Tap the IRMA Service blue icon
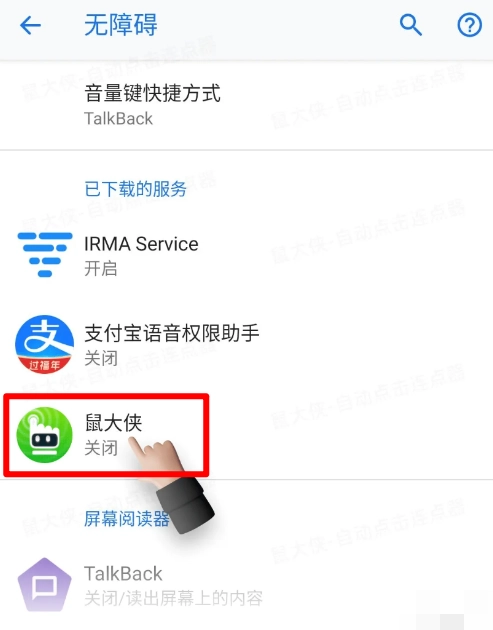The image size is (493, 630). coord(45,255)
